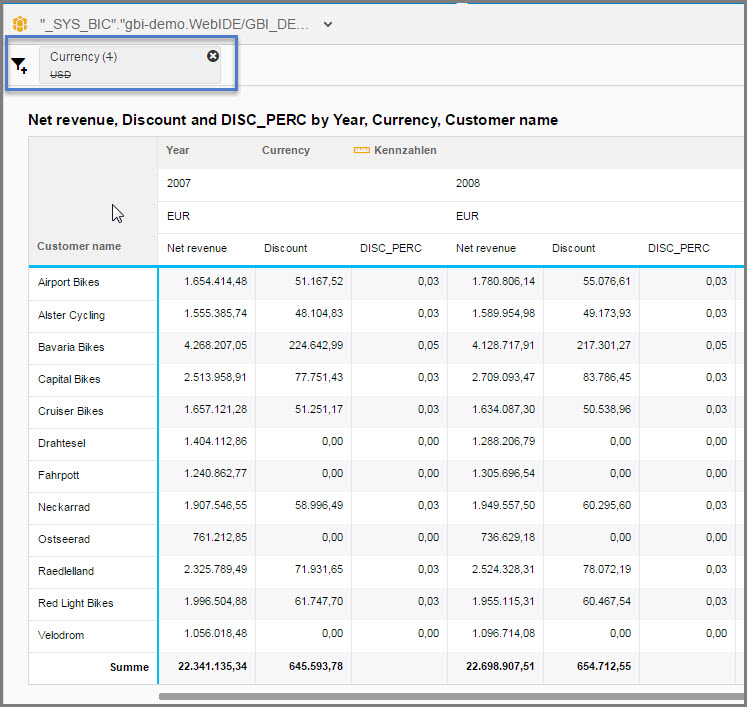This screenshot has height=707, width=747.
Task: Select the data source name text
Action: (x=175, y=24)
